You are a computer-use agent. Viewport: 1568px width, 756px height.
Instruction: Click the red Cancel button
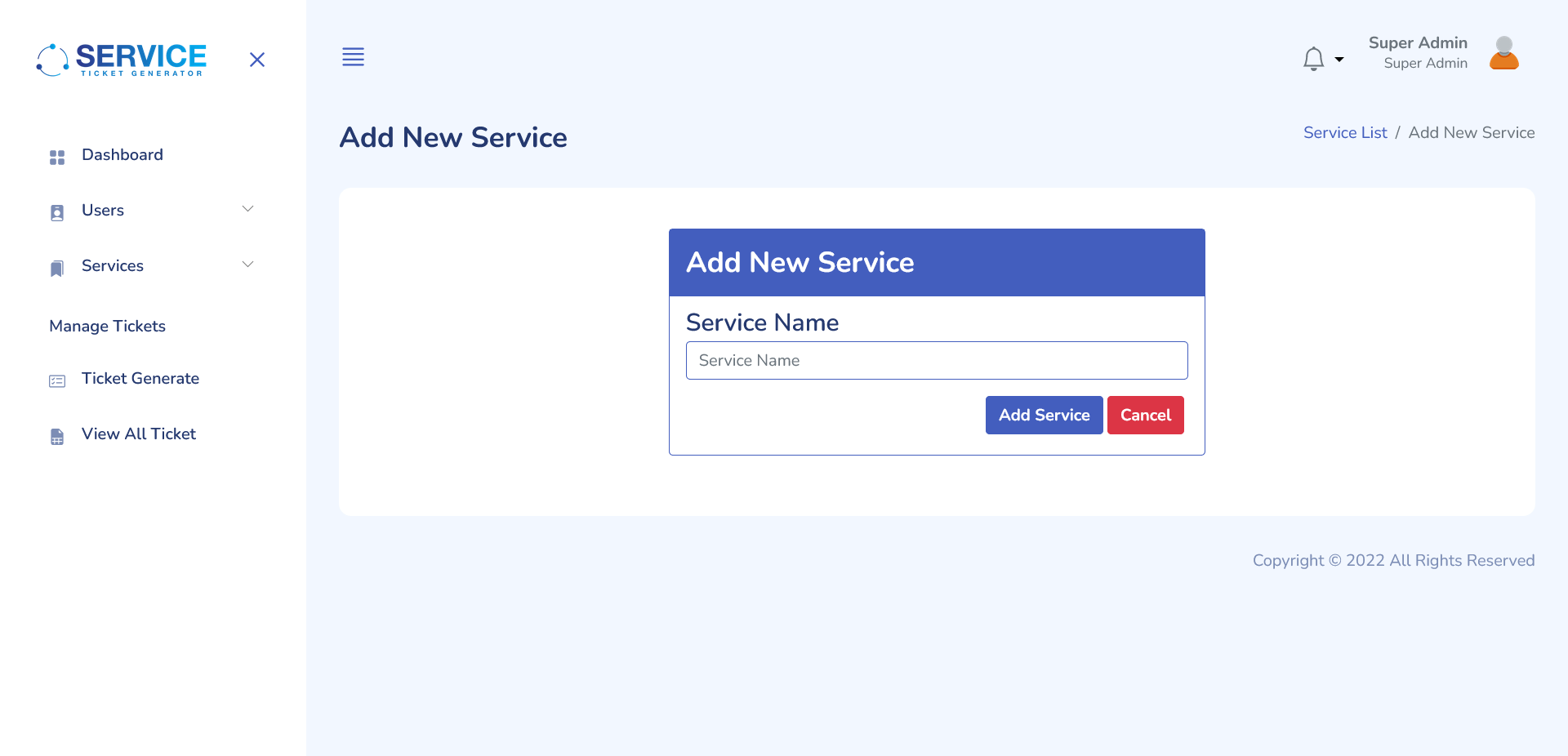[1145, 415]
